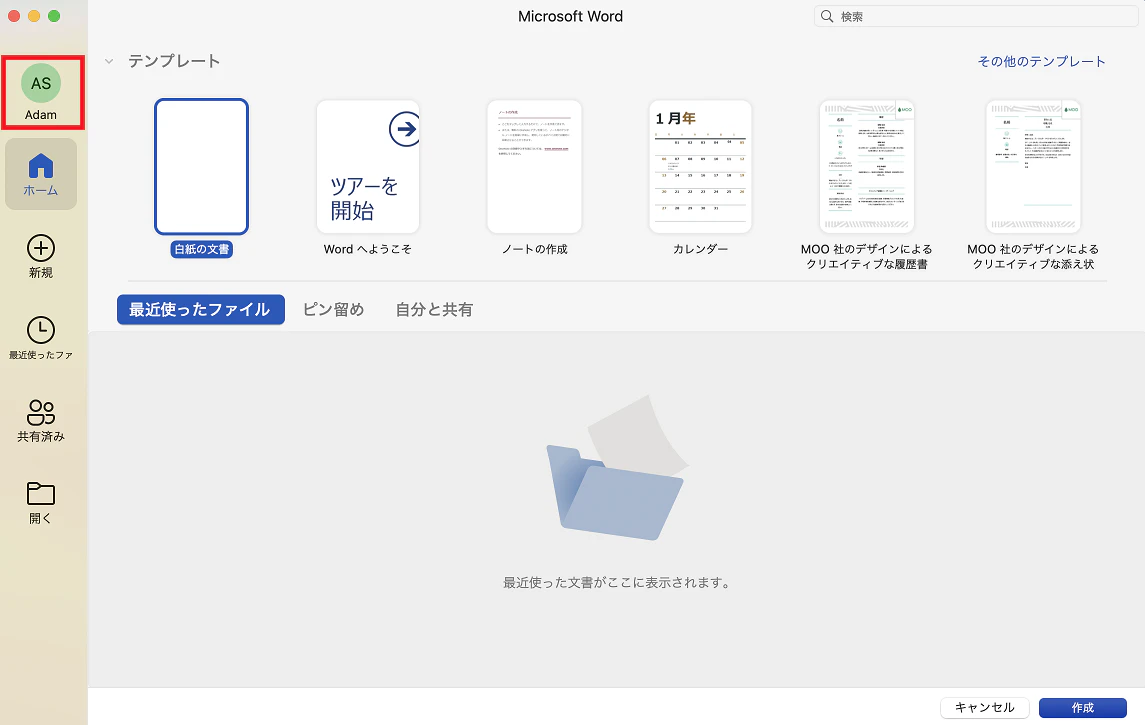This screenshot has width=1145, height=725.
Task: Open the 最近使ったファ clock icon
Action: [x=41, y=330]
